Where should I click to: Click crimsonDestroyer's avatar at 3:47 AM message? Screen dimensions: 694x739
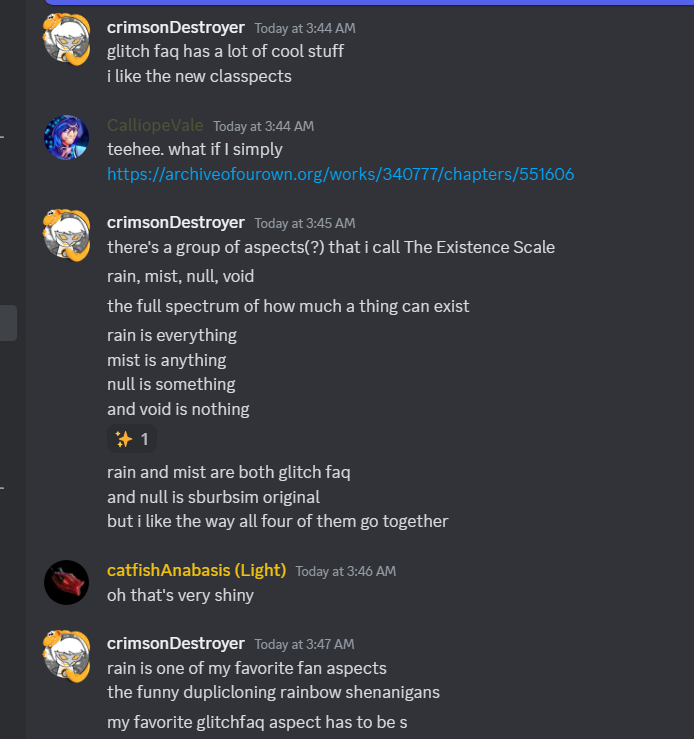66,656
